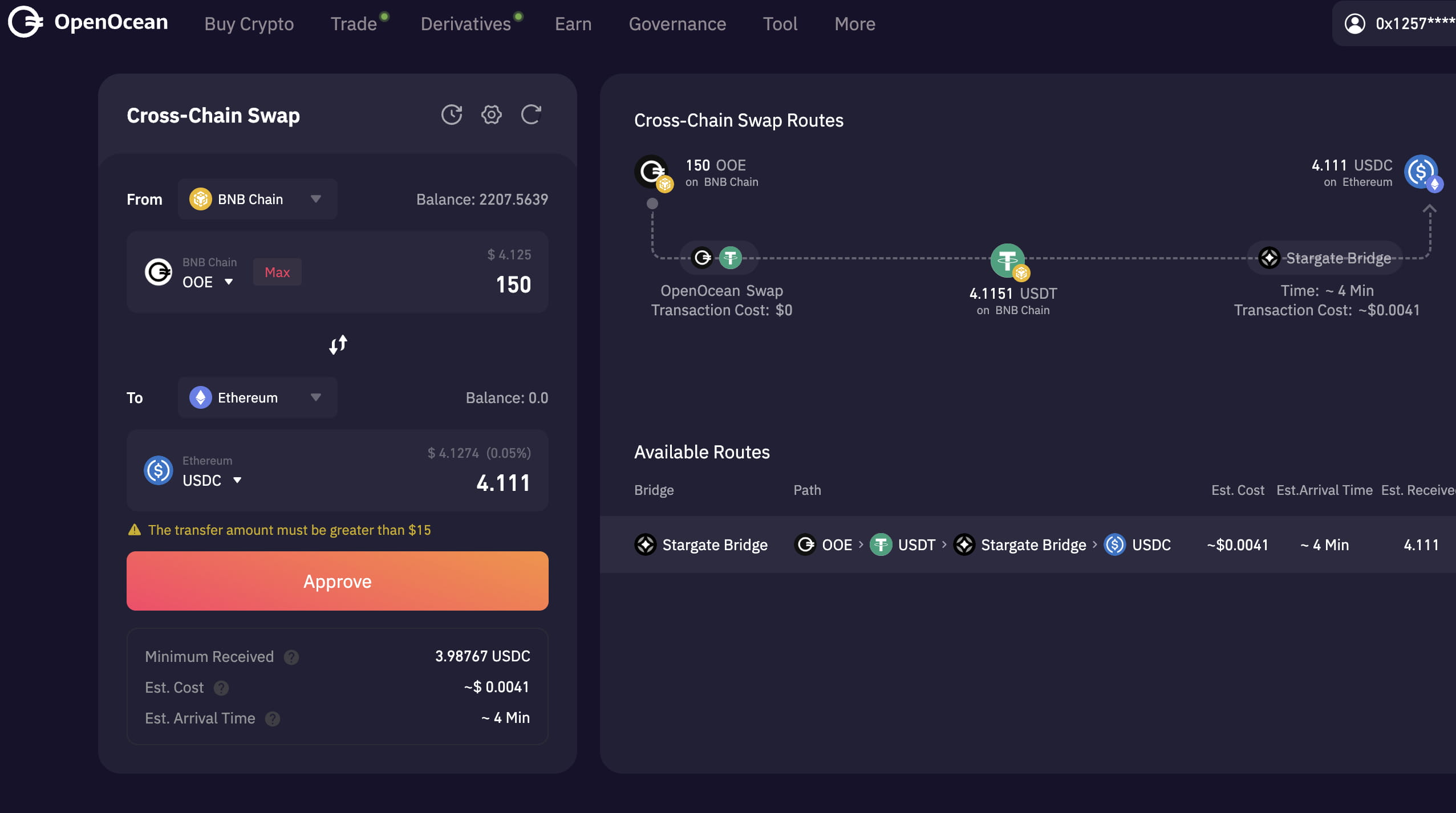Open the transaction history clock icon
Image resolution: width=1456 pixels, height=813 pixels.
point(451,115)
